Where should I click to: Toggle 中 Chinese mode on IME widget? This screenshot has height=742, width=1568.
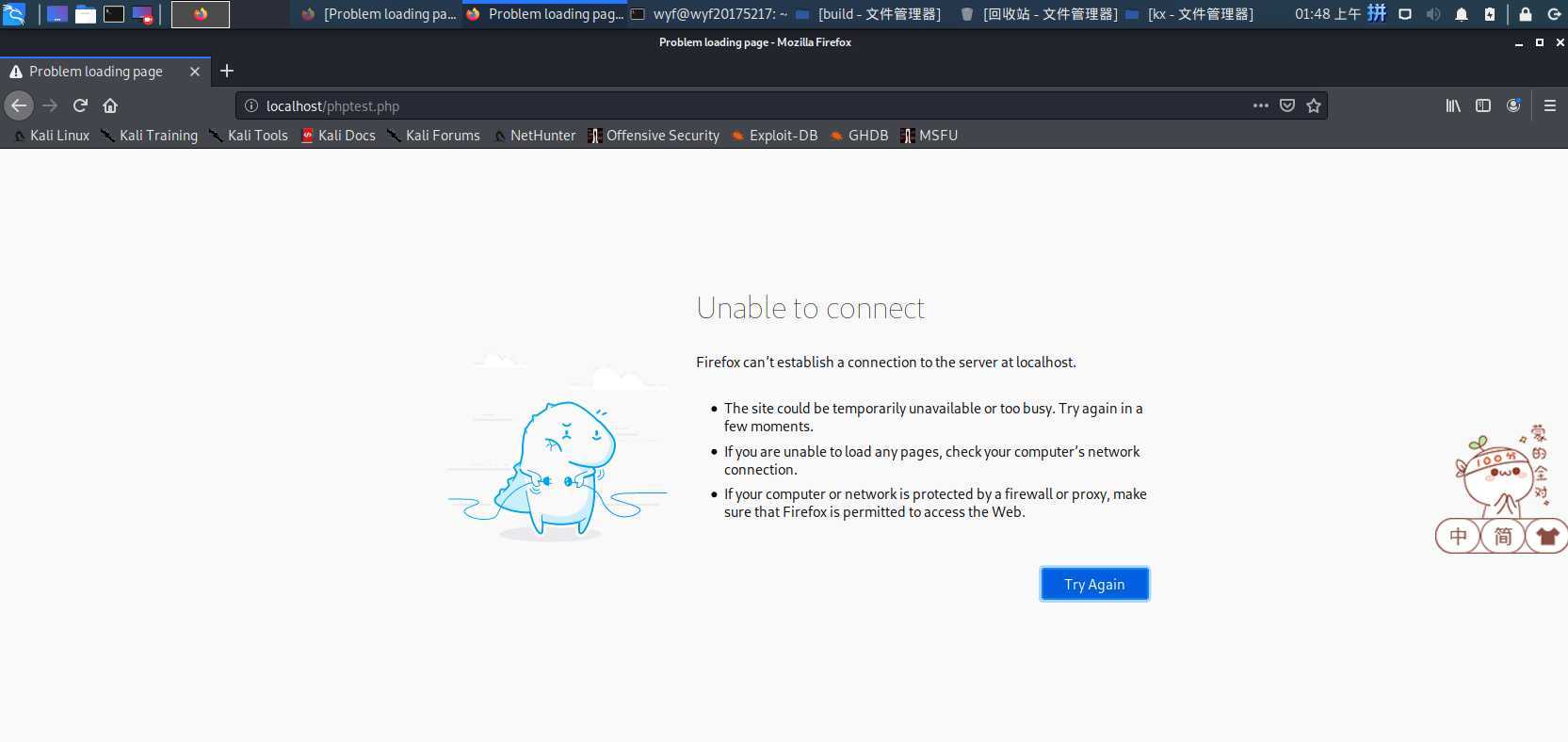point(1458,537)
